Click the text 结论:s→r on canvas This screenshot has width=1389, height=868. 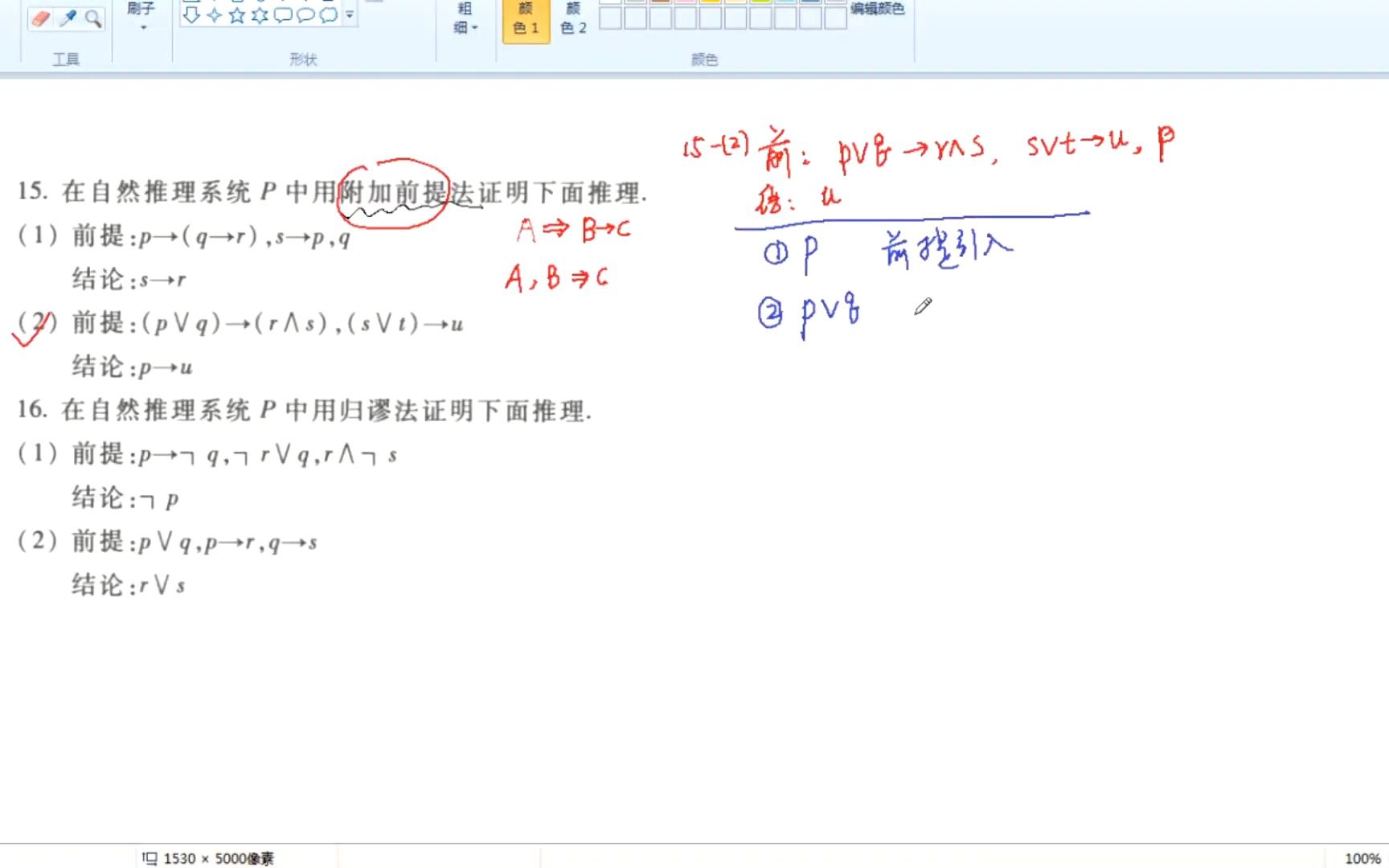129,280
